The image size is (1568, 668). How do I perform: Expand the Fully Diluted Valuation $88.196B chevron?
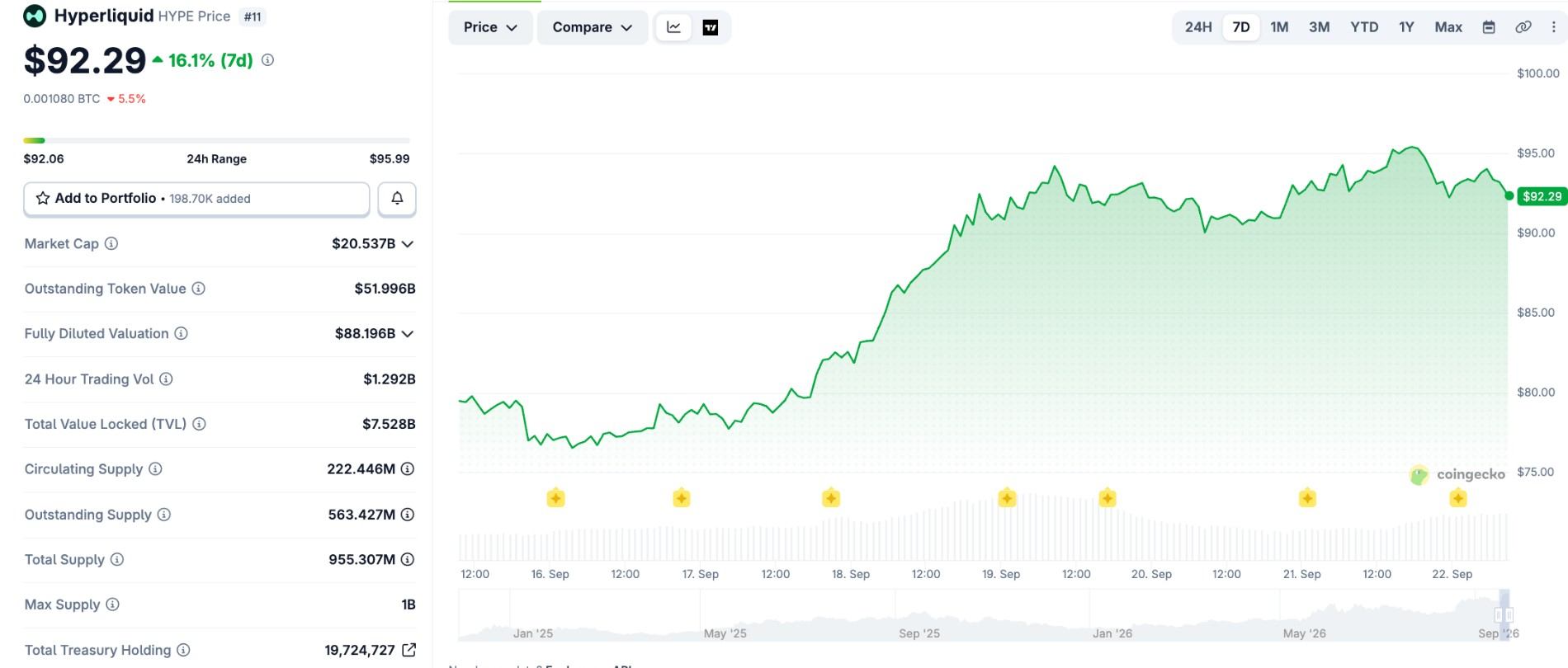(x=408, y=334)
